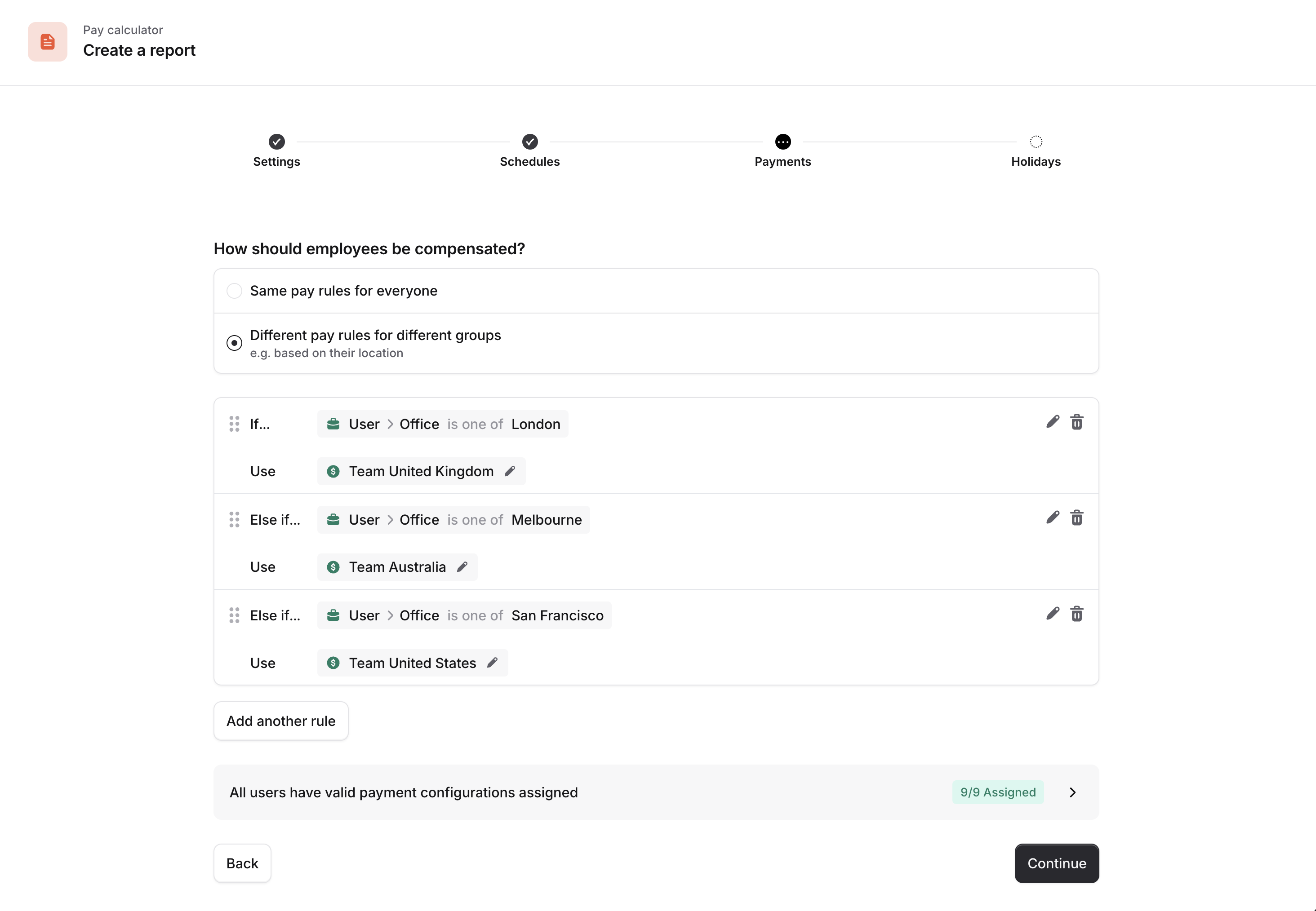The width and height of the screenshot is (1316, 911).
Task: Edit the Team United Kingdom pay configuration
Action: (x=510, y=472)
